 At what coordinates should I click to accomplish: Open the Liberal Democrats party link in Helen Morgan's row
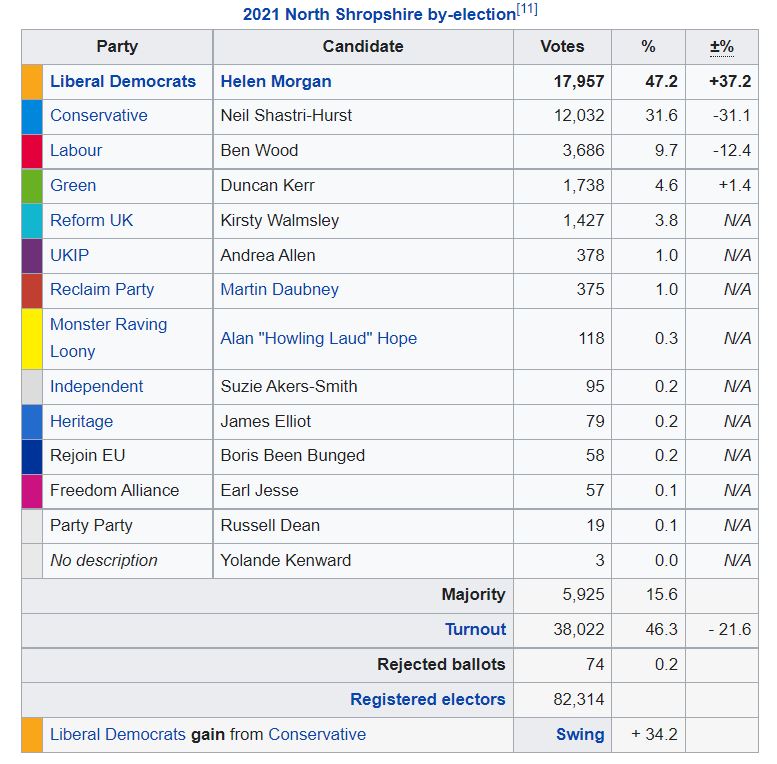(x=123, y=81)
